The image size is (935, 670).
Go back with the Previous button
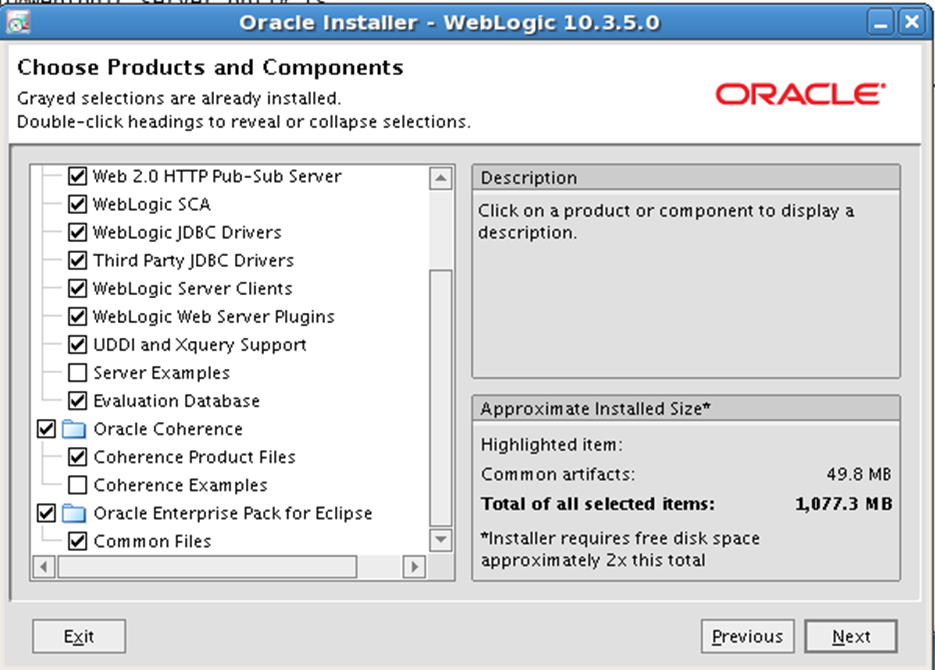click(x=747, y=637)
